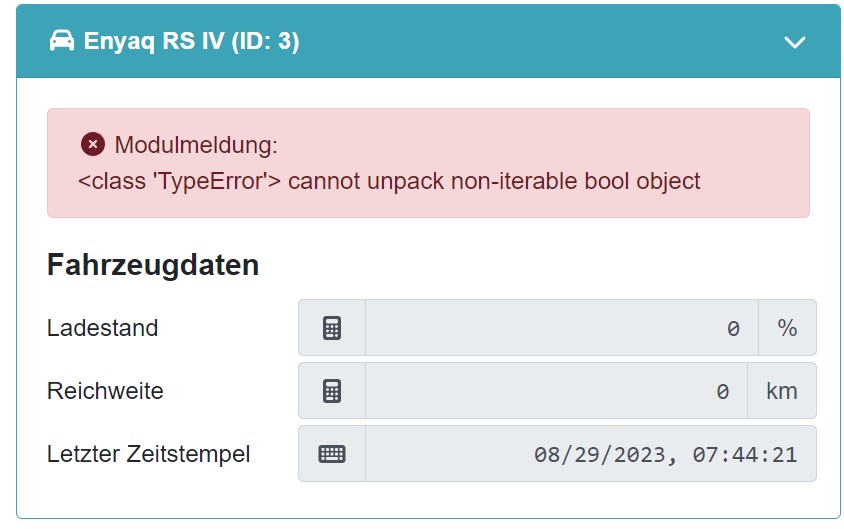Focus the Ladestand value field
844x529 pixels.
pyautogui.click(x=561, y=328)
